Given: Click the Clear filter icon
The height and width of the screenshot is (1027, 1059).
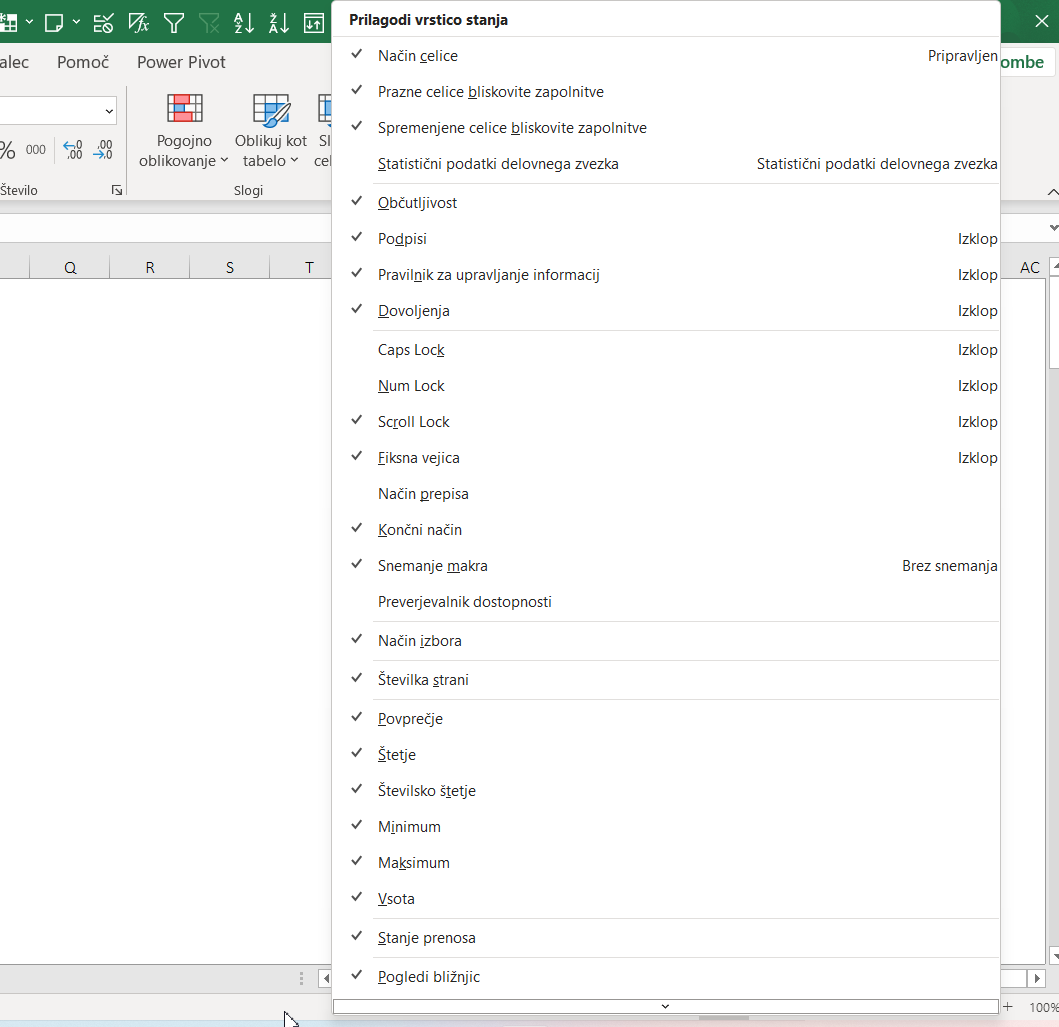Looking at the screenshot, I should 209,23.
